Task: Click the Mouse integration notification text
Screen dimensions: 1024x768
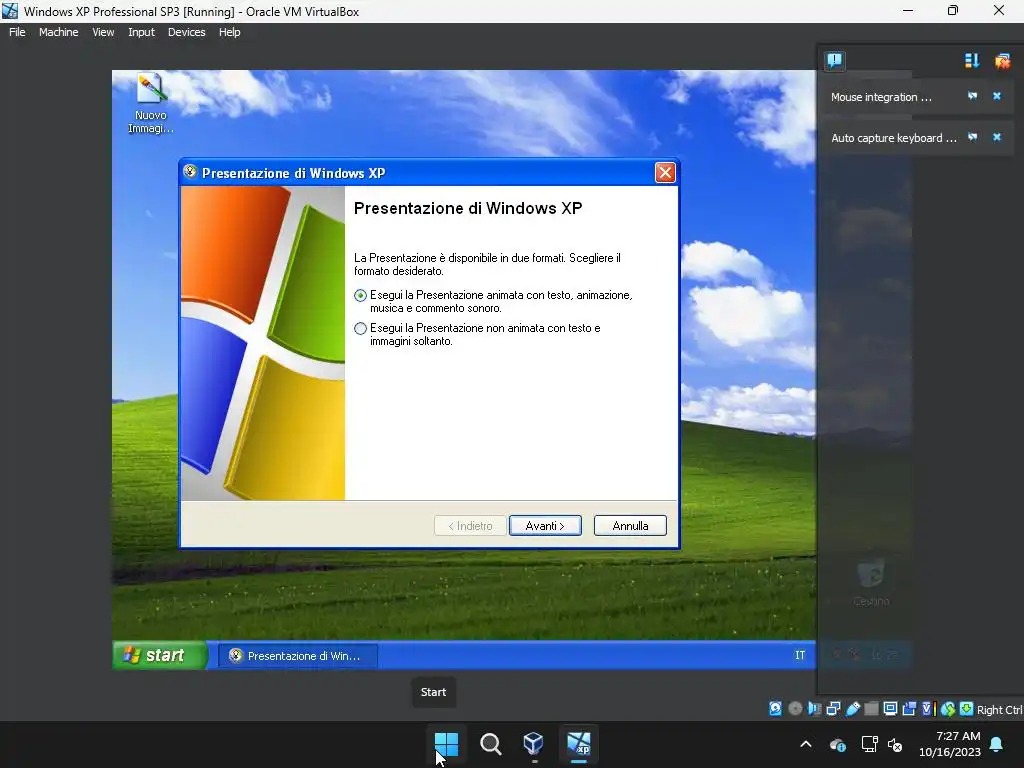Action: coord(881,97)
